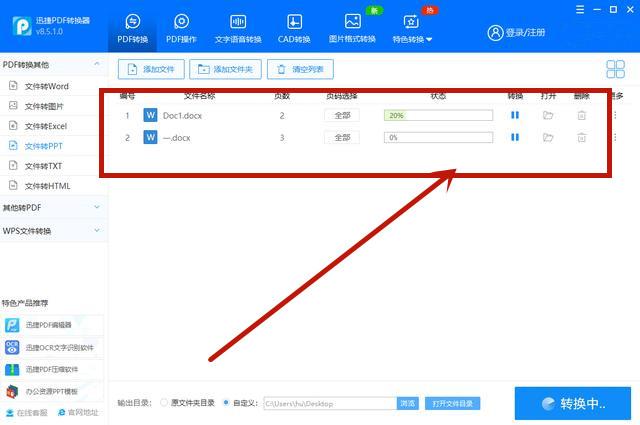Switch to 文字语音转换 tab
The width and height of the screenshot is (640, 425).
[238, 29]
